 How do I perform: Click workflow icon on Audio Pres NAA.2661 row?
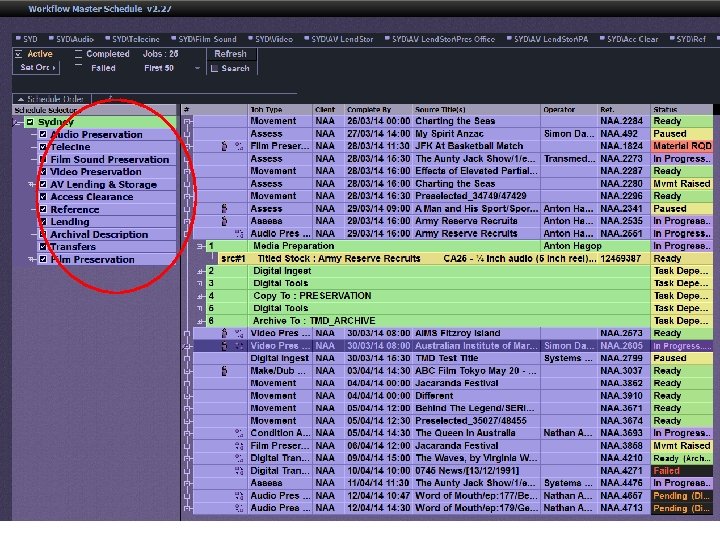pos(239,233)
